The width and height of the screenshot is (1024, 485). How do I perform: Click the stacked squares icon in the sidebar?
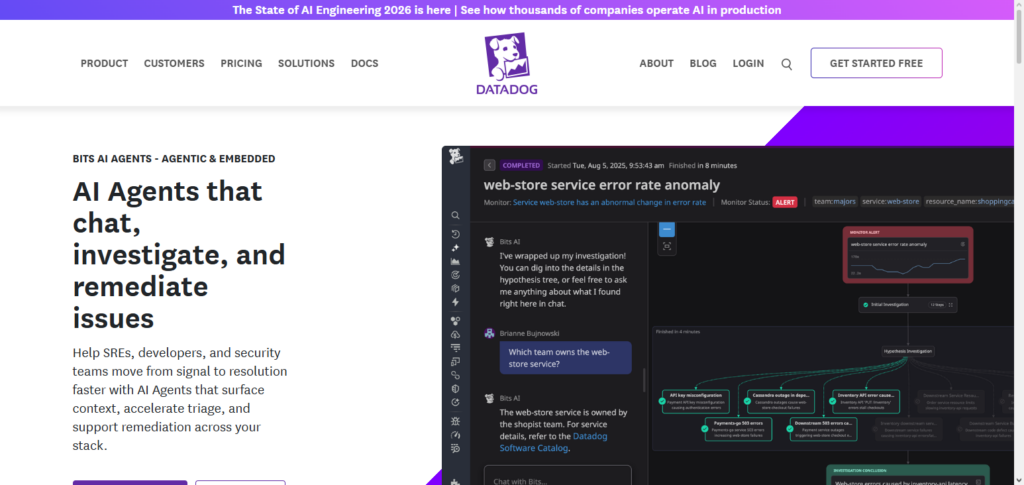(x=456, y=362)
